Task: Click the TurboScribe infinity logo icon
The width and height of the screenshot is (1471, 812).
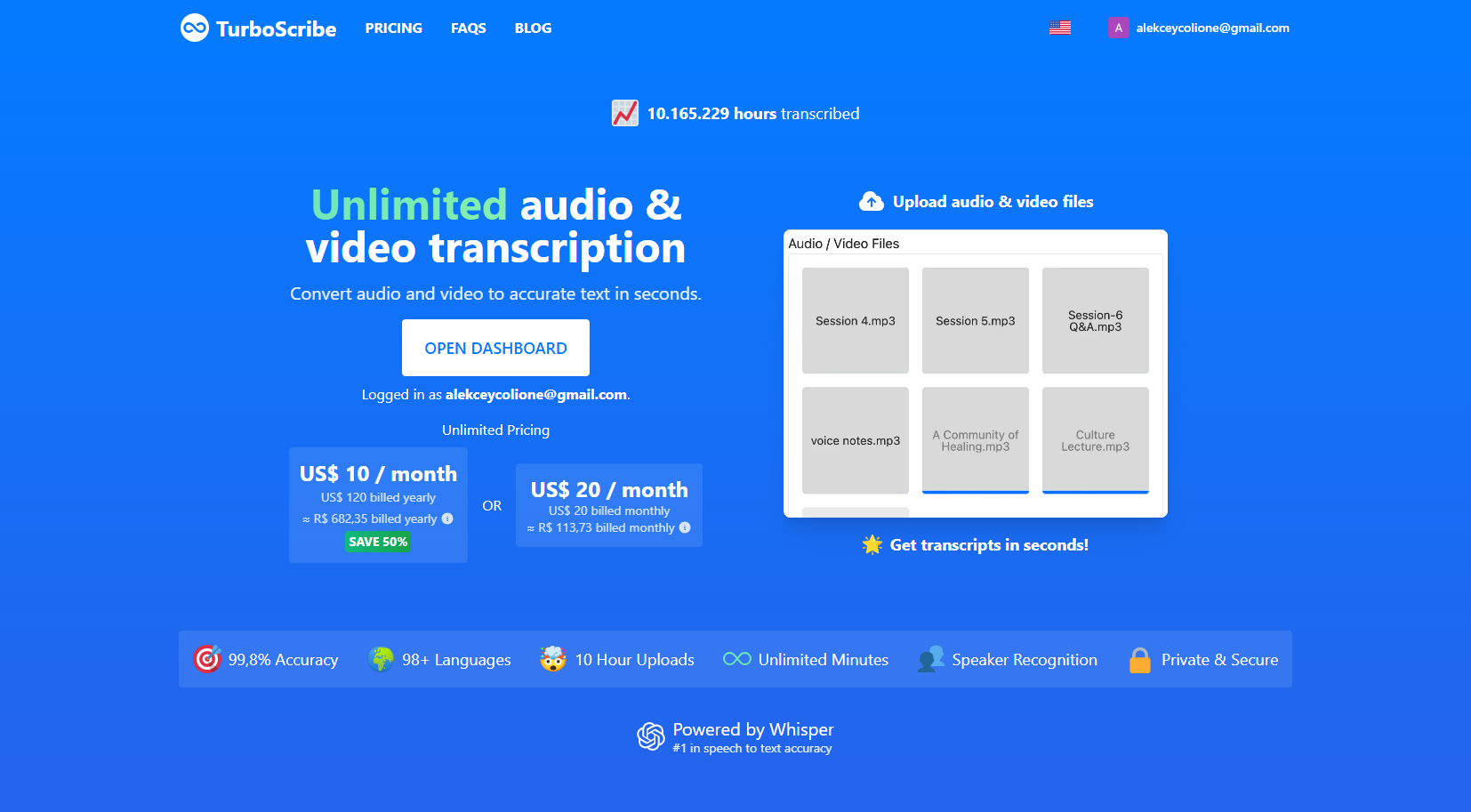Action: (x=195, y=28)
